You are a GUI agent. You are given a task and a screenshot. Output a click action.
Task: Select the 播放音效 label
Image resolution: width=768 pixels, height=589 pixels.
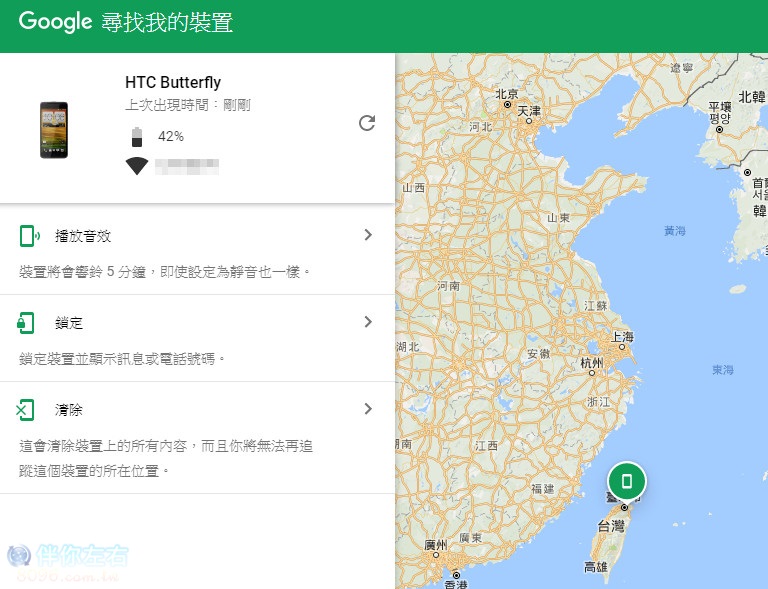click(x=83, y=236)
